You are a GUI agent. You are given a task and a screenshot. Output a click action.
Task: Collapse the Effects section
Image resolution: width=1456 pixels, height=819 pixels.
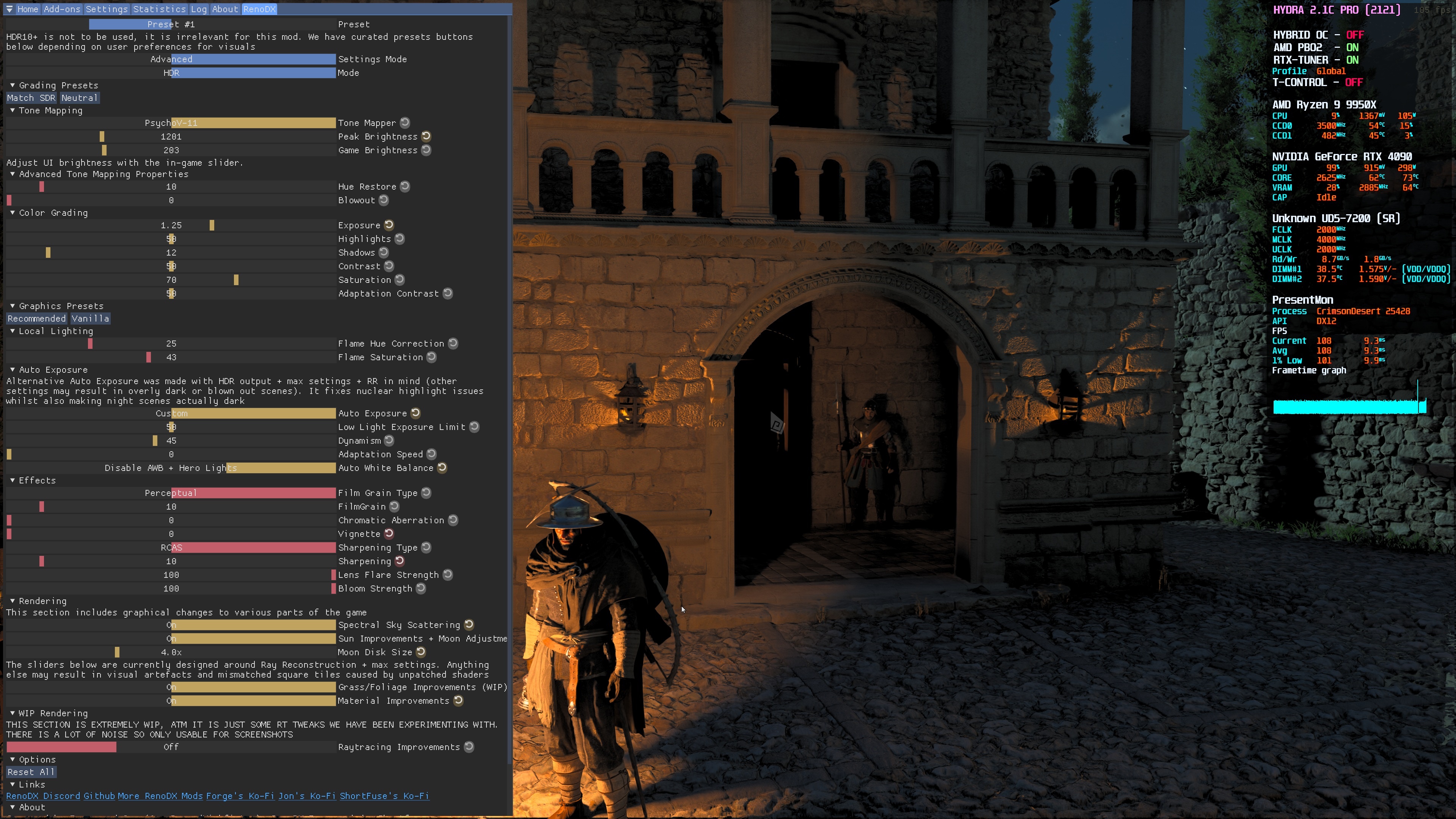point(13,480)
